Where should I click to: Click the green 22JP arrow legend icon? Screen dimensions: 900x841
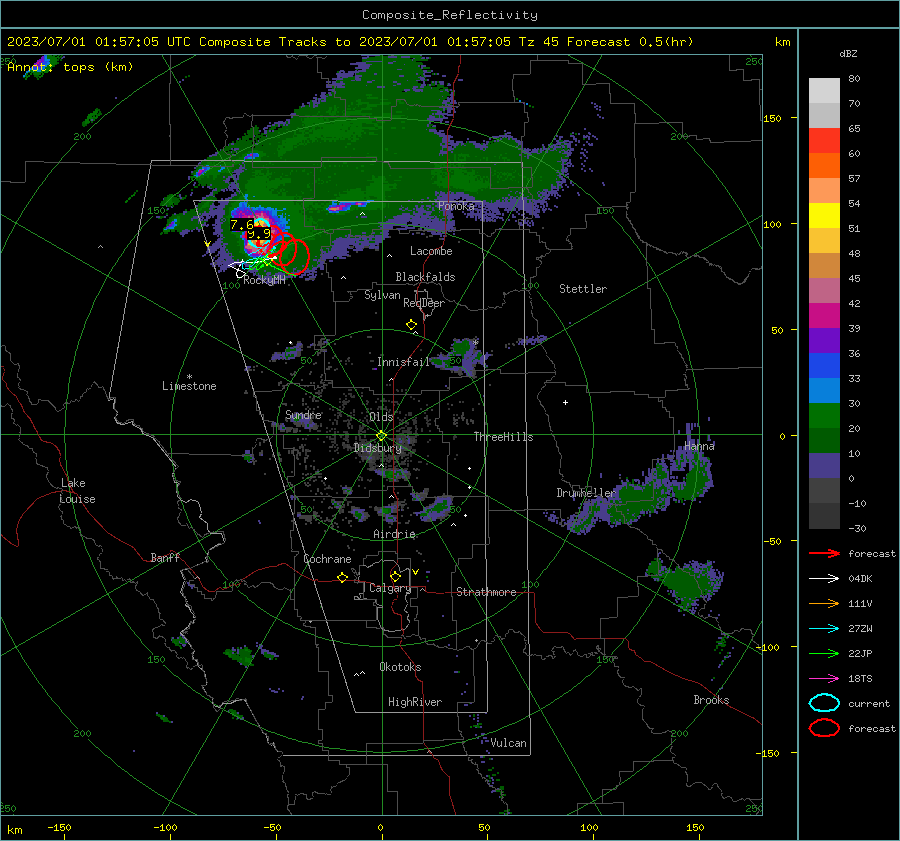(x=824, y=653)
